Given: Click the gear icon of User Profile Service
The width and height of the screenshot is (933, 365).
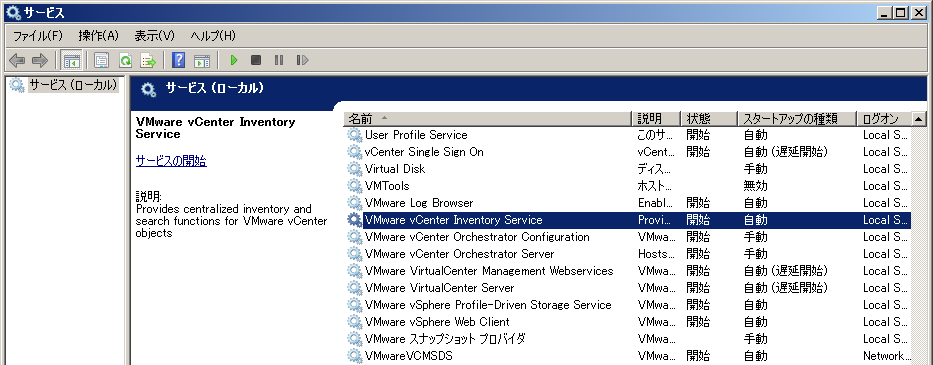Looking at the screenshot, I should pos(355,135).
